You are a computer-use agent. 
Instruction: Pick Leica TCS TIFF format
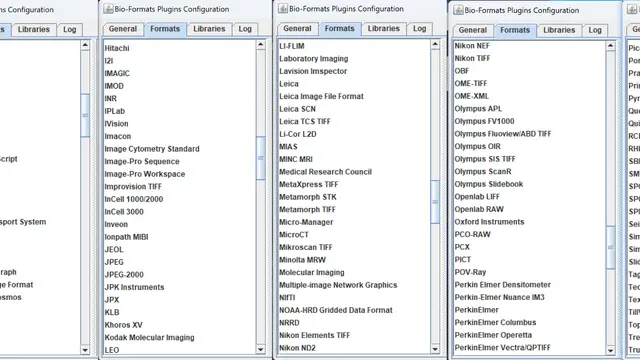pos(305,122)
